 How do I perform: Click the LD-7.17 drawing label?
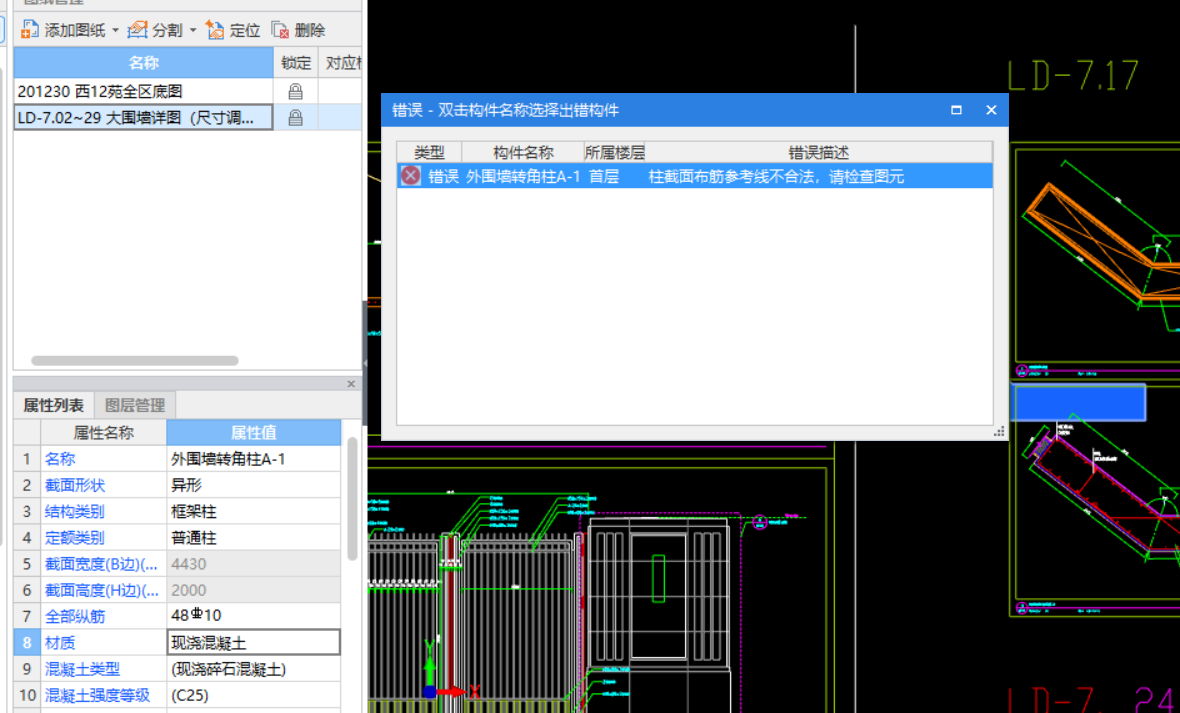[x=1072, y=75]
